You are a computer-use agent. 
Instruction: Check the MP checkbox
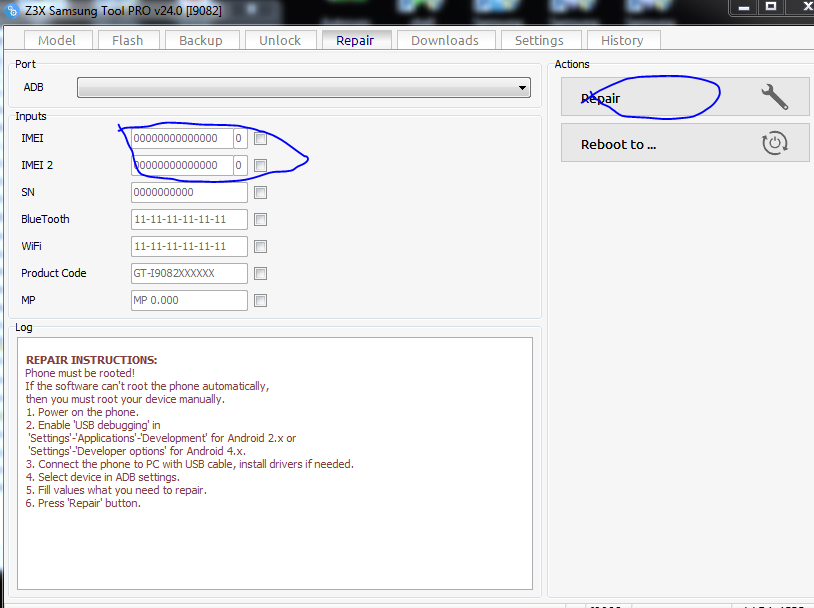click(x=261, y=301)
